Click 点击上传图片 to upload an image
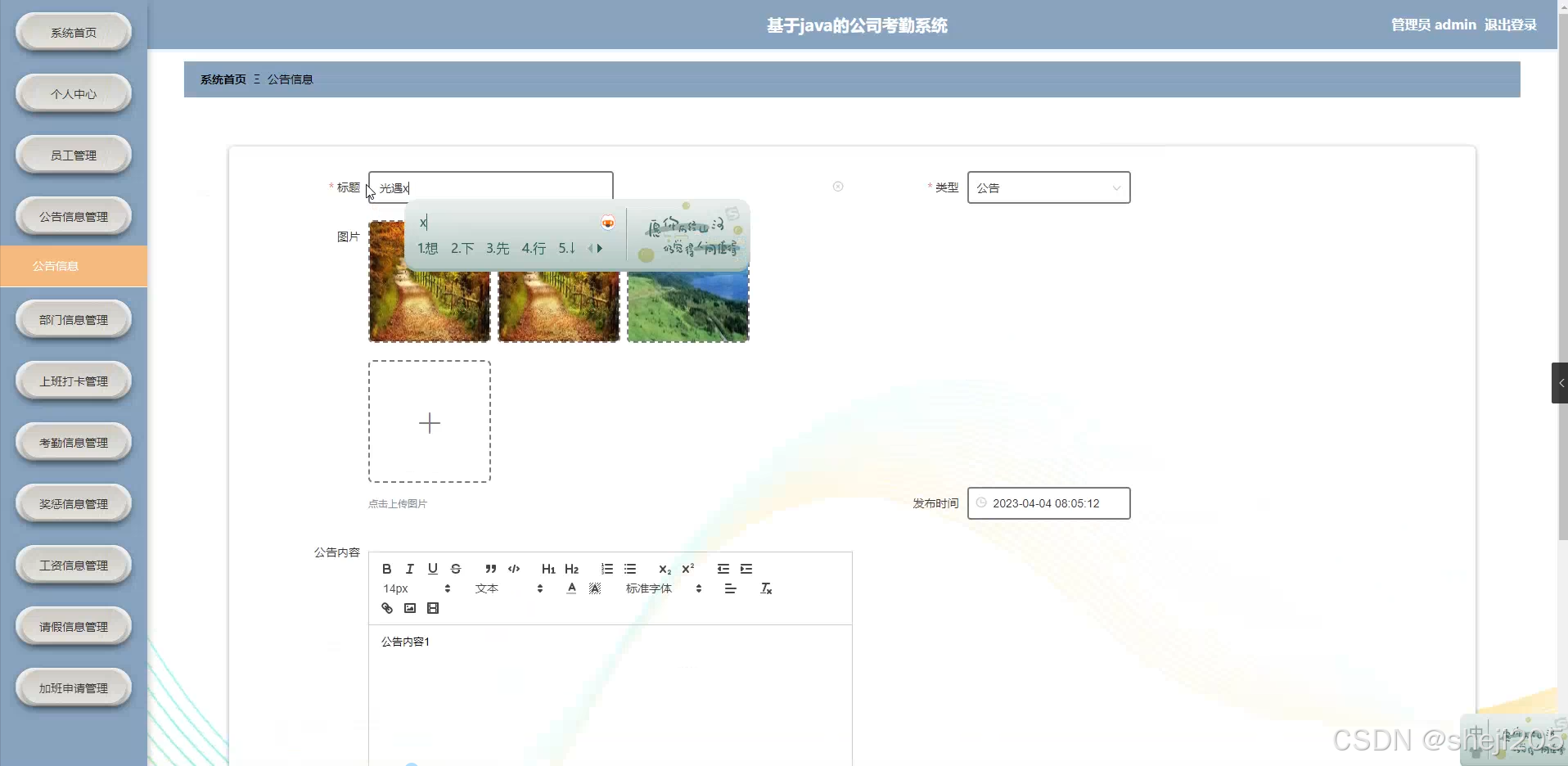The image size is (1568, 766). click(397, 503)
